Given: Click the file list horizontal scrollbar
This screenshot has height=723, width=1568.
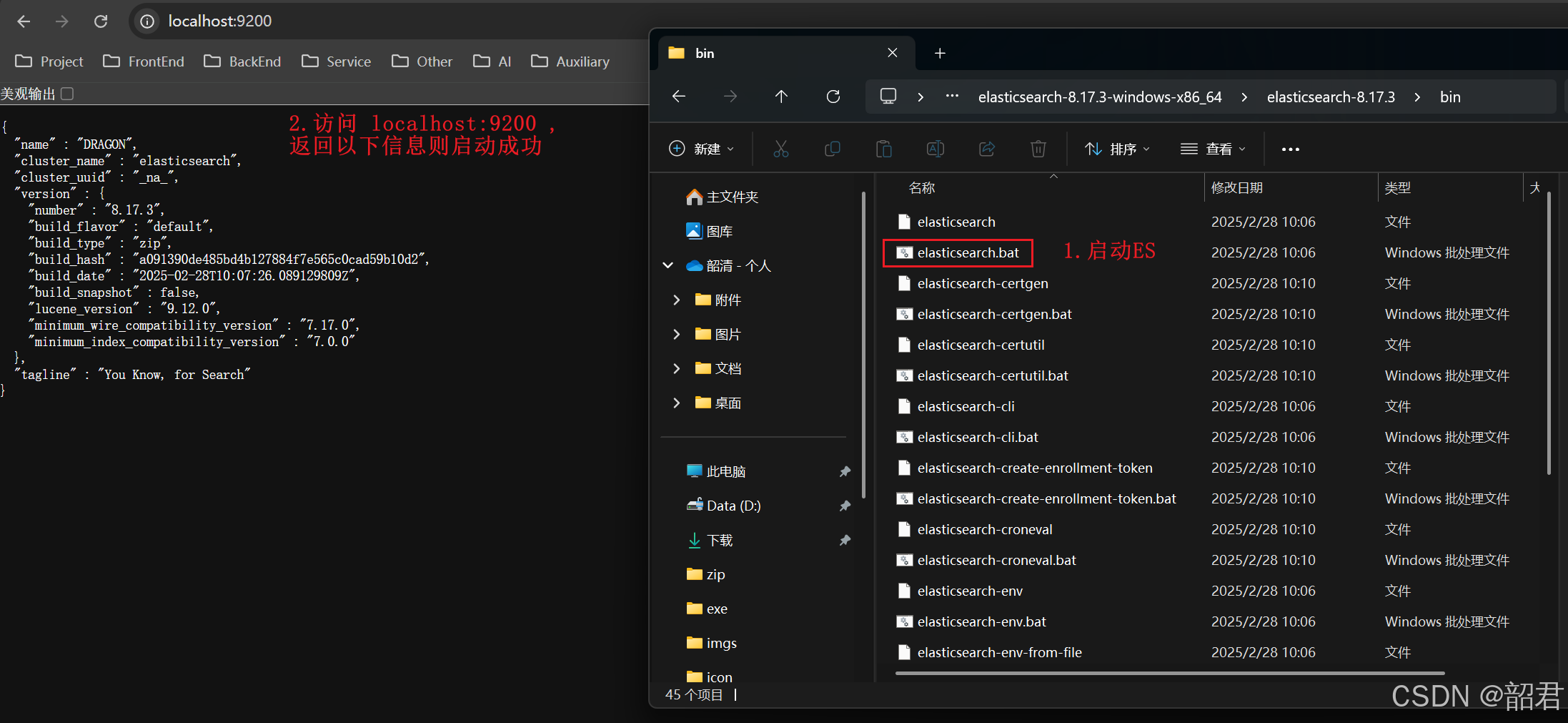Looking at the screenshot, I should [x=1170, y=673].
